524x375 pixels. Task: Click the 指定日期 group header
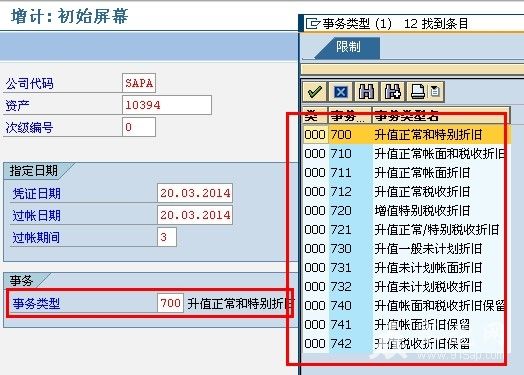(34, 171)
